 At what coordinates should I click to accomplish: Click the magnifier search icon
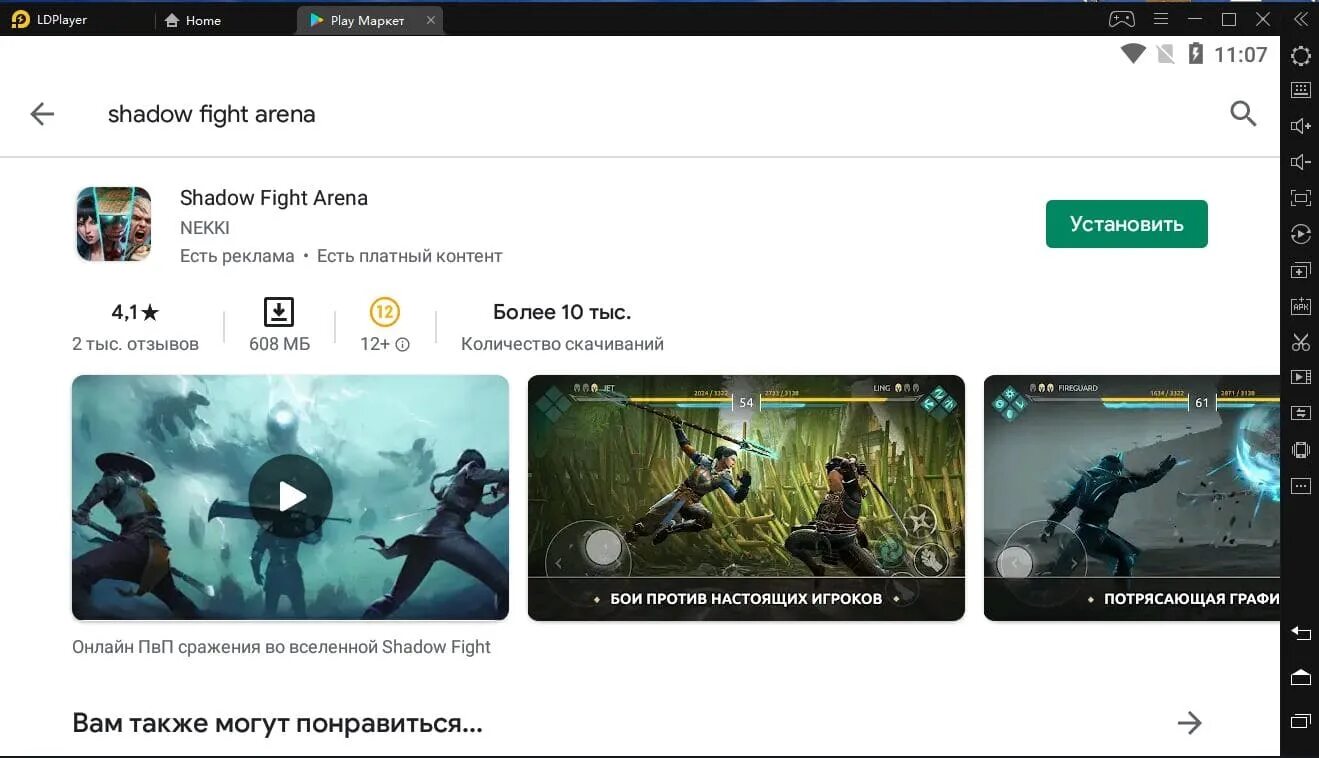click(1243, 114)
